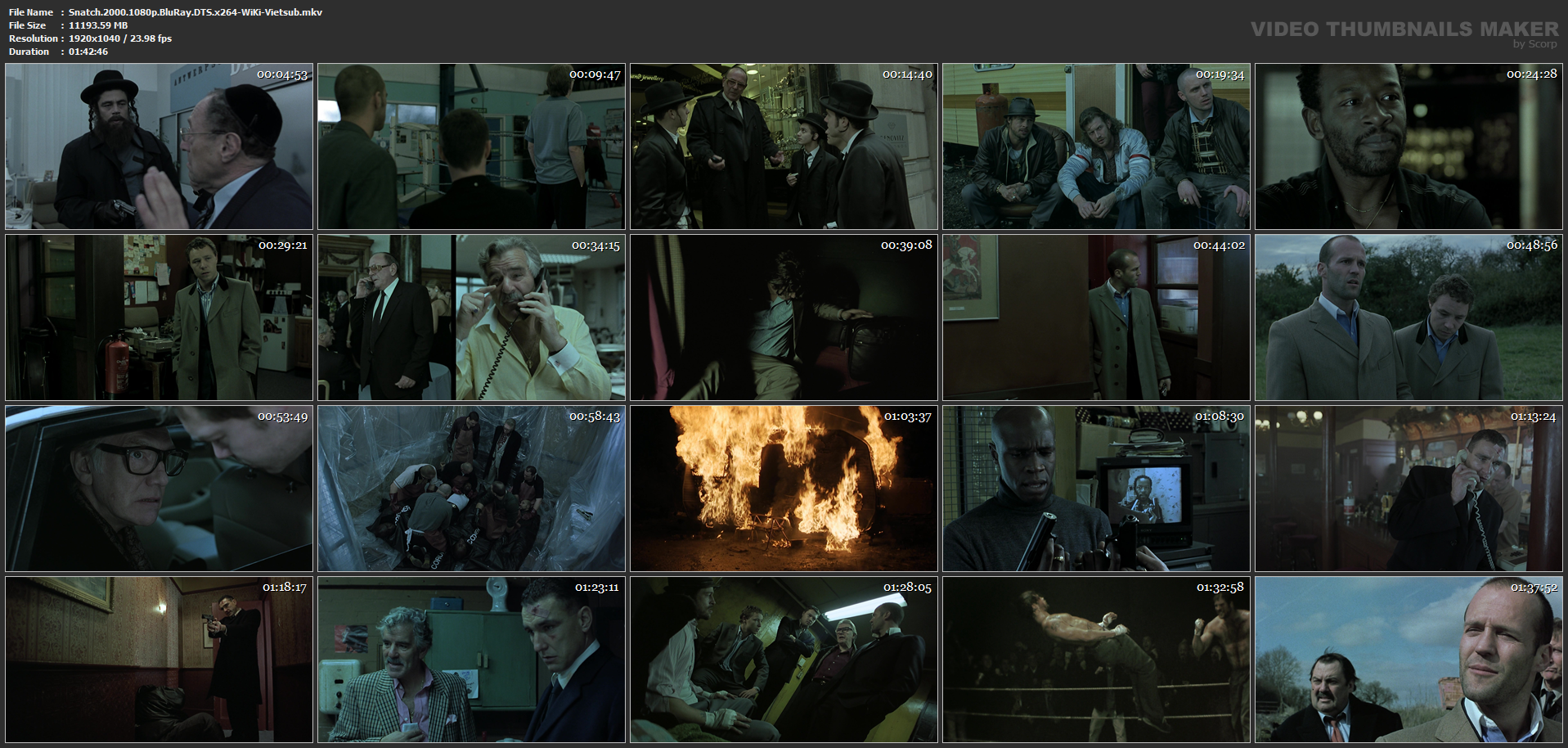Open the thumbnail at 00:29:21
Screen dimensions: 1568x748
pyautogui.click(x=159, y=318)
